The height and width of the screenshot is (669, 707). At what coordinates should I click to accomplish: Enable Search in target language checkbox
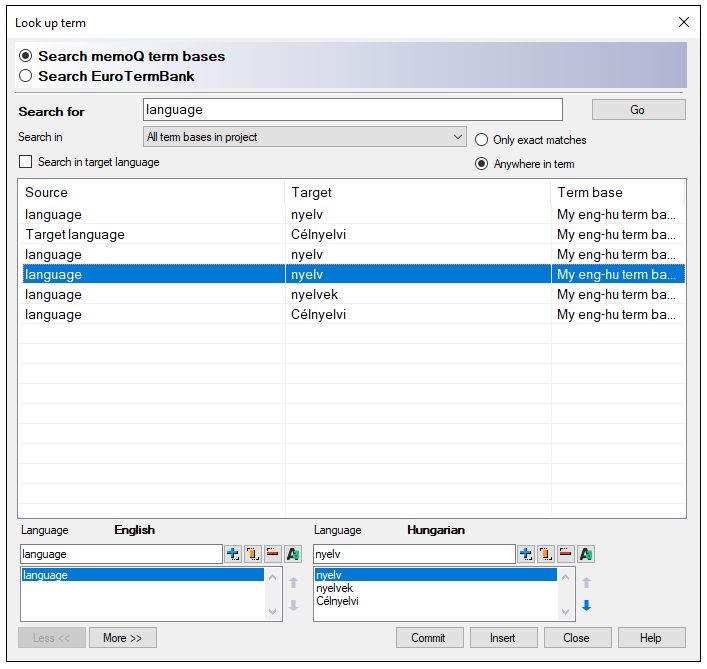pyautogui.click(x=26, y=162)
